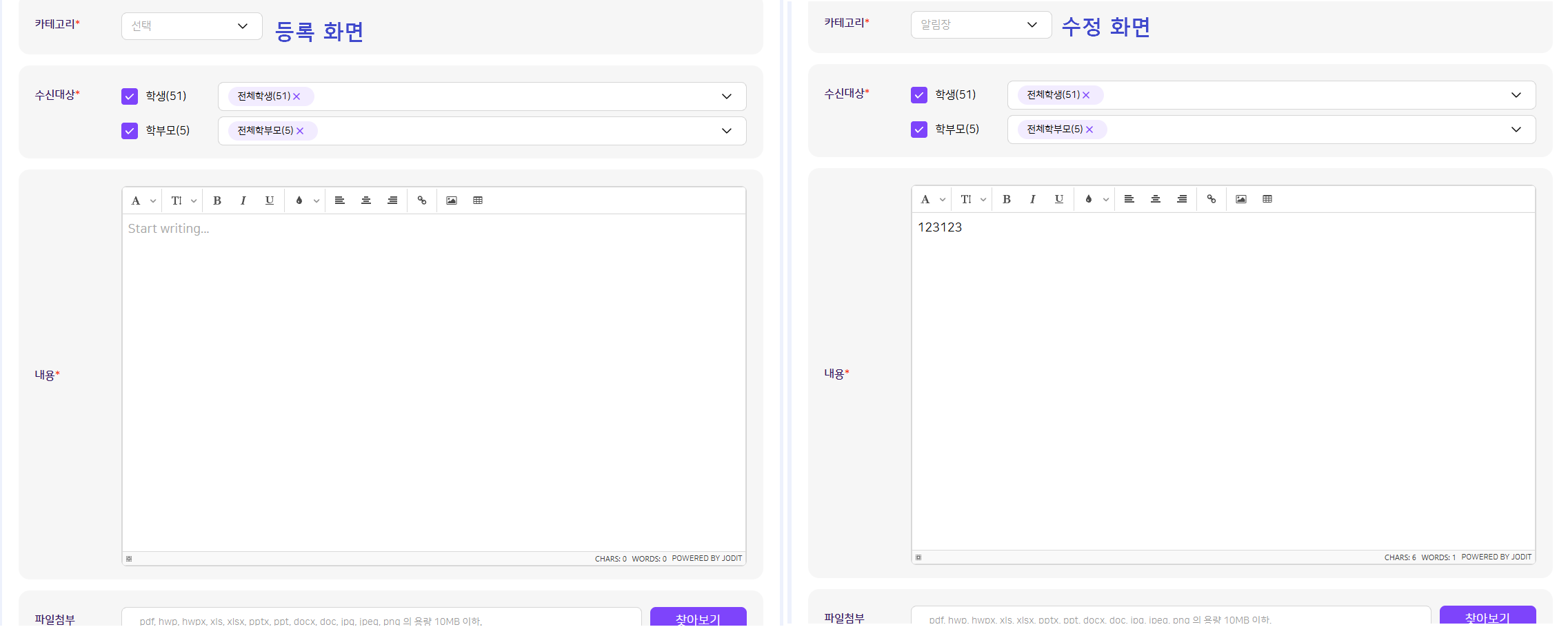
Task: Uncheck 학부모(5) checkbox in edit screen
Action: [919, 130]
